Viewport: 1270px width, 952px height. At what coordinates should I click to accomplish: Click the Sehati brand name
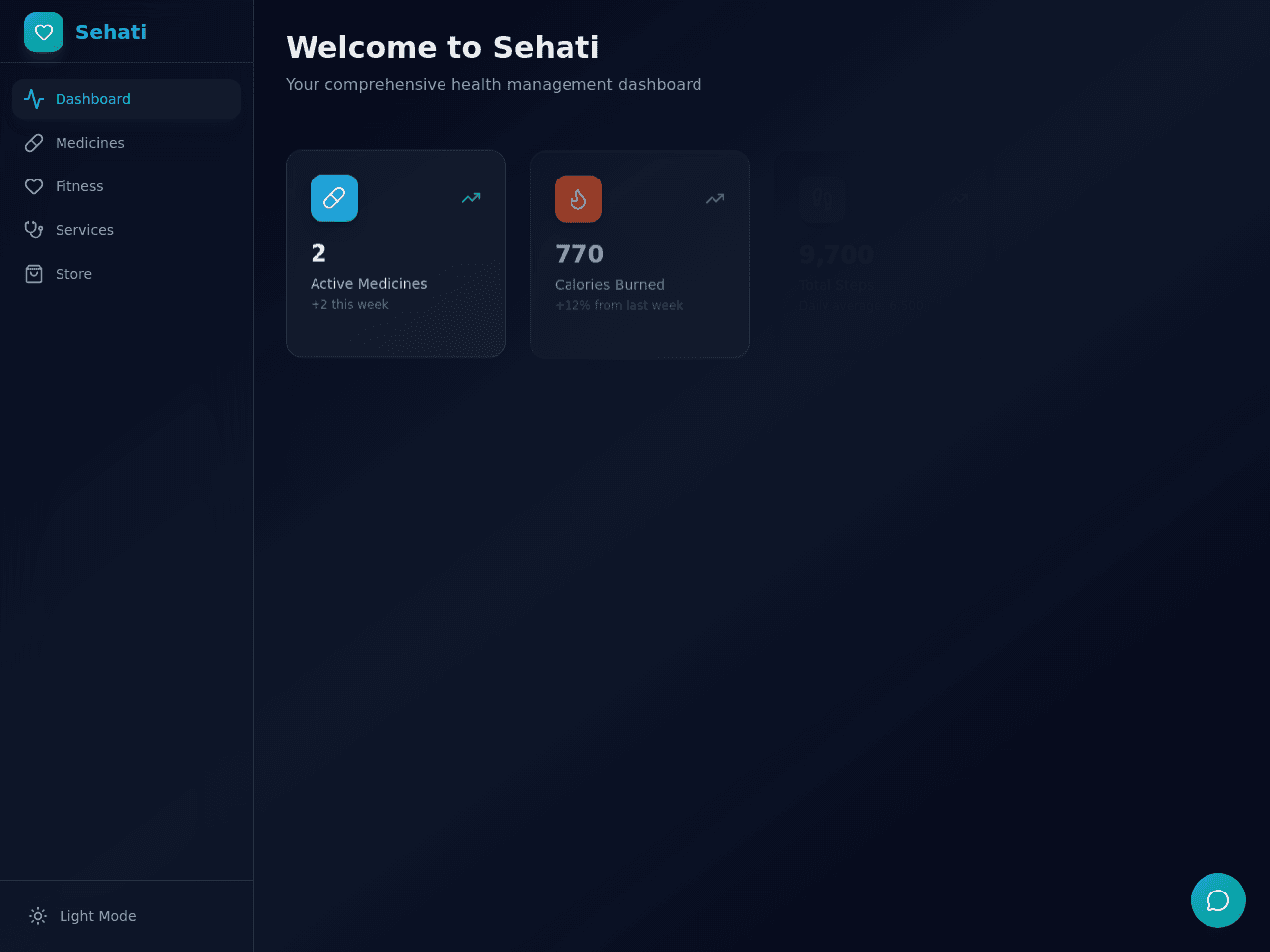pyautogui.click(x=111, y=32)
